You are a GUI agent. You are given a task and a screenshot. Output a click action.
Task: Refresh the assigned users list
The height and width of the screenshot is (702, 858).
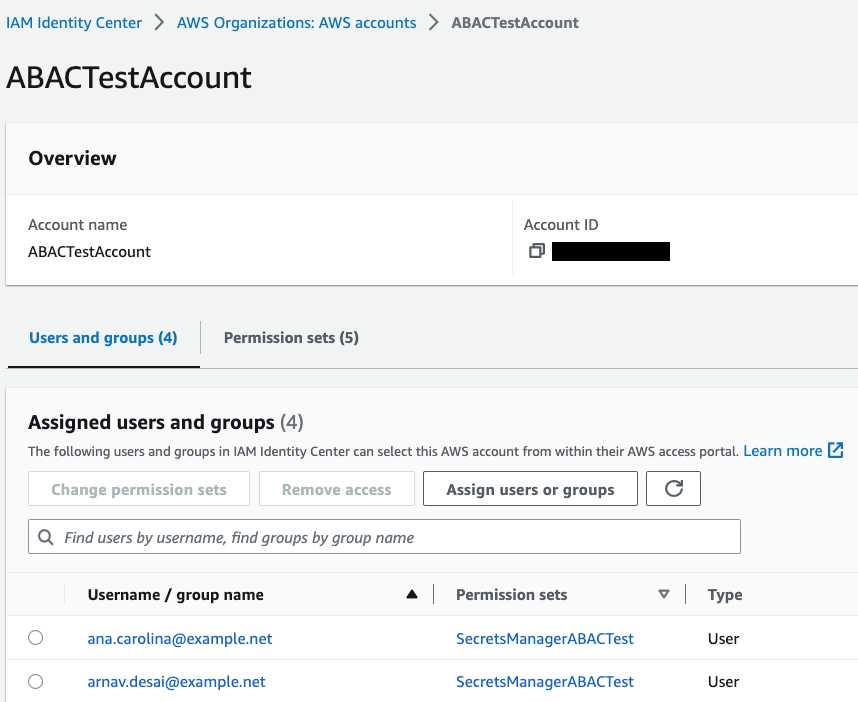pos(673,488)
